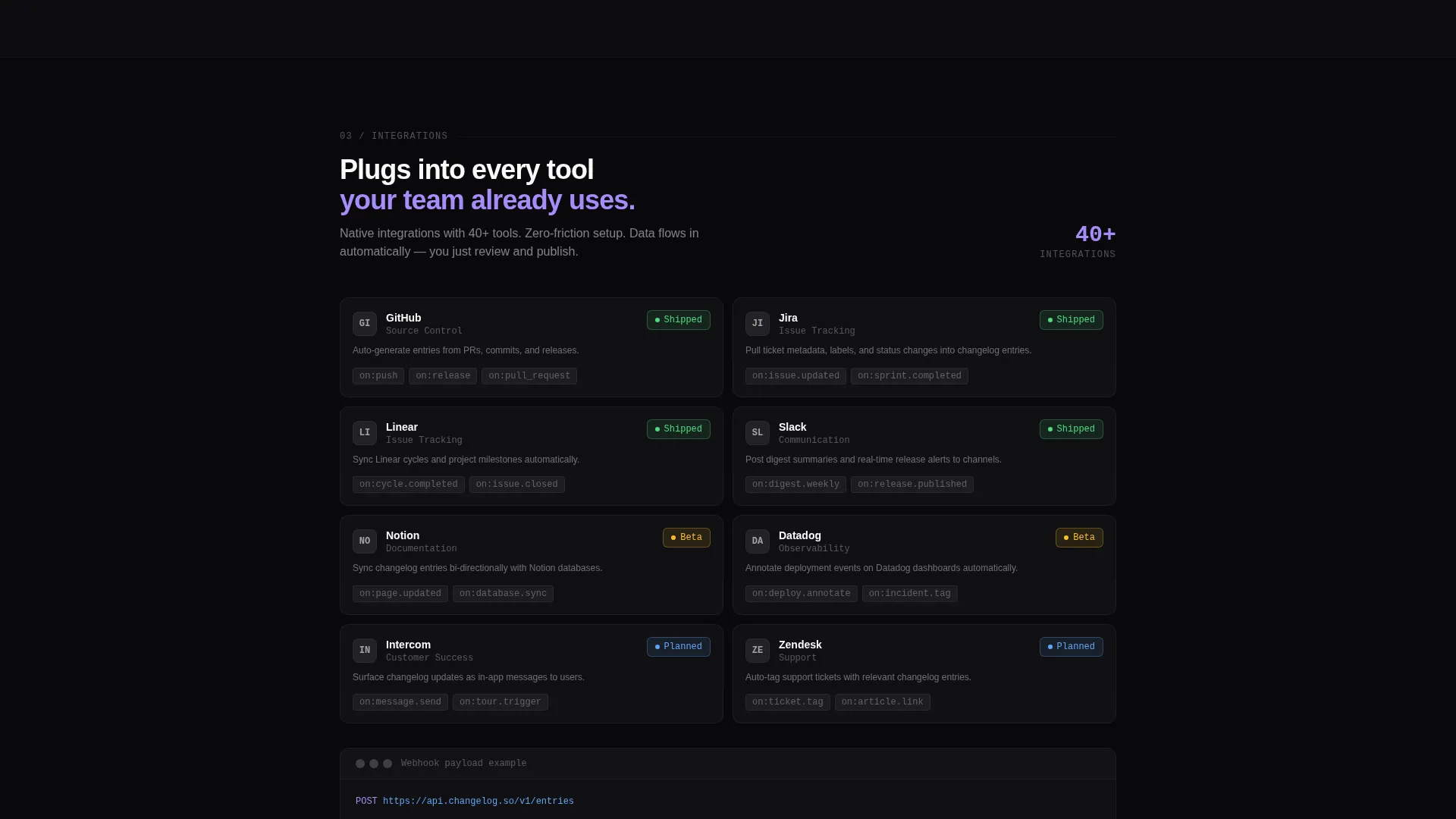Click the Beta status badge on Datadog card
Viewport: 1456px width, 819px height.
coord(1079,538)
